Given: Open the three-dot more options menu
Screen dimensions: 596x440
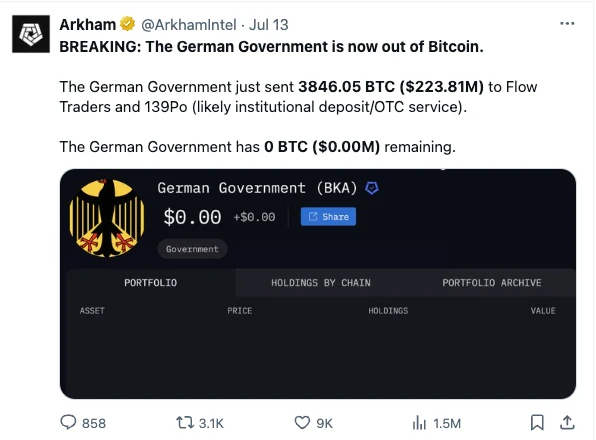Looking at the screenshot, I should click(567, 24).
